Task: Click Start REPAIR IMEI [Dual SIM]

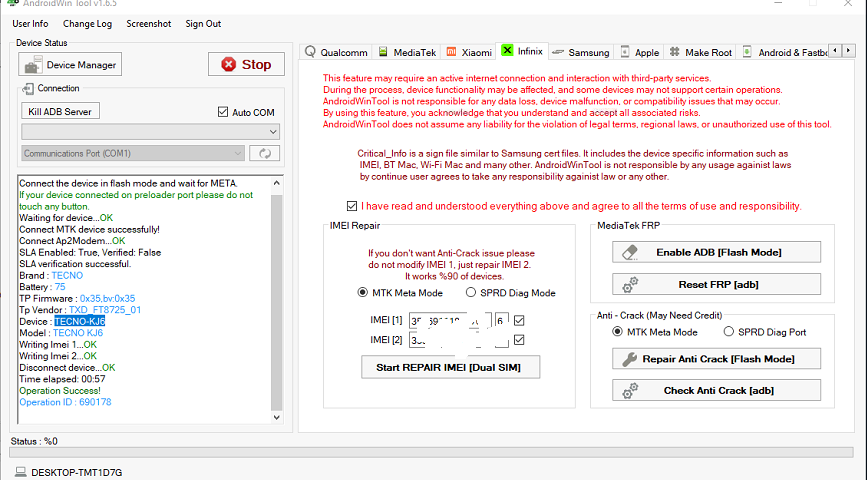Action: [450, 367]
